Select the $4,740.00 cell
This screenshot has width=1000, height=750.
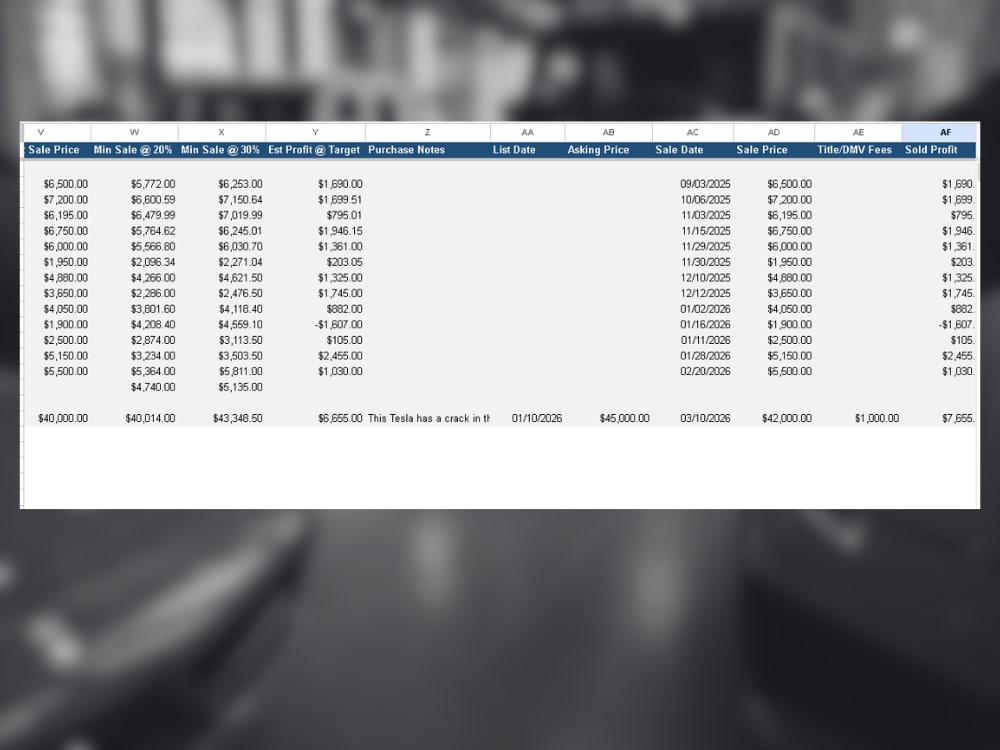click(x=135, y=387)
